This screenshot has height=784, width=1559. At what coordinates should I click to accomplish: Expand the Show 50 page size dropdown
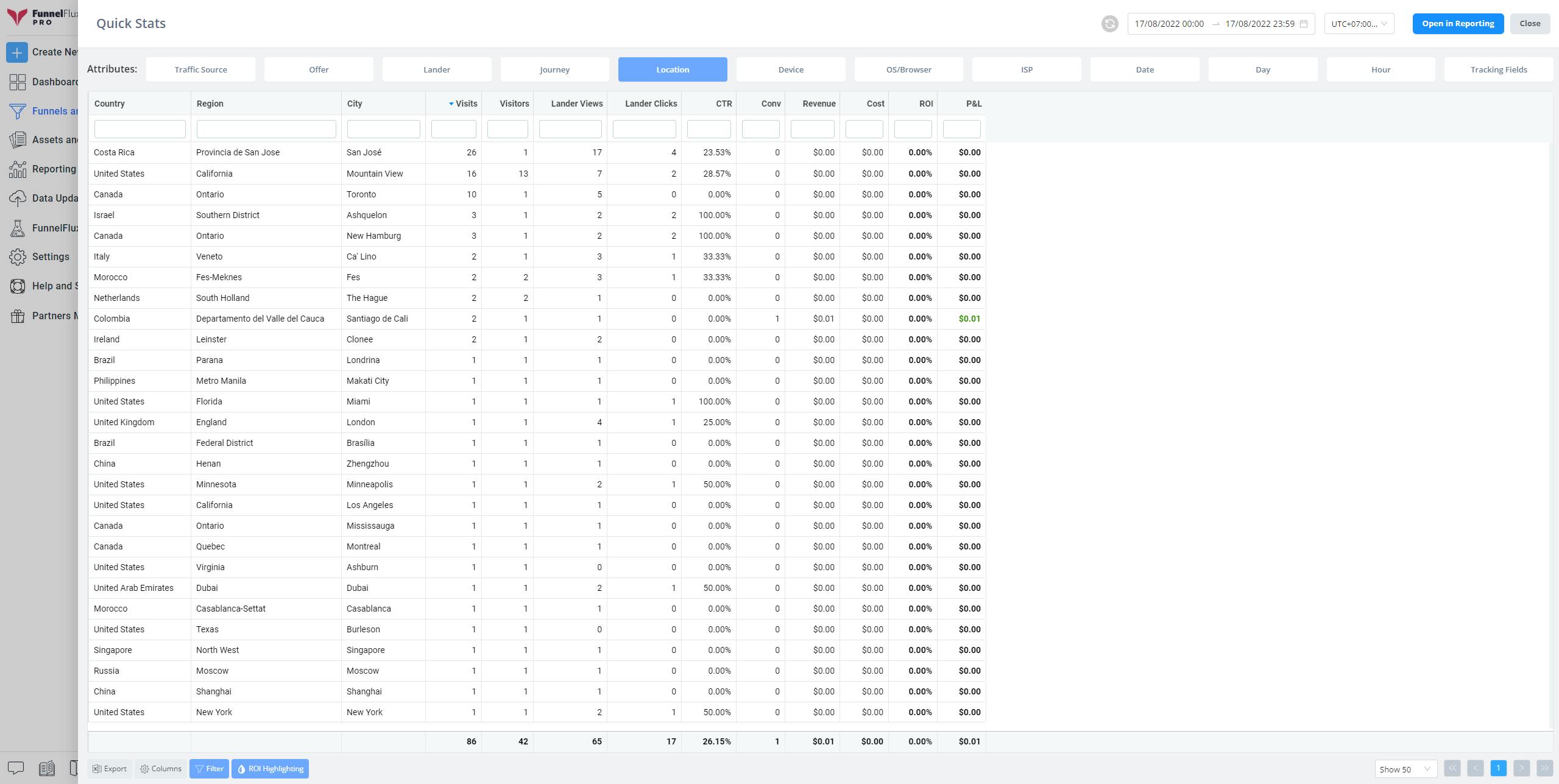(x=1405, y=769)
